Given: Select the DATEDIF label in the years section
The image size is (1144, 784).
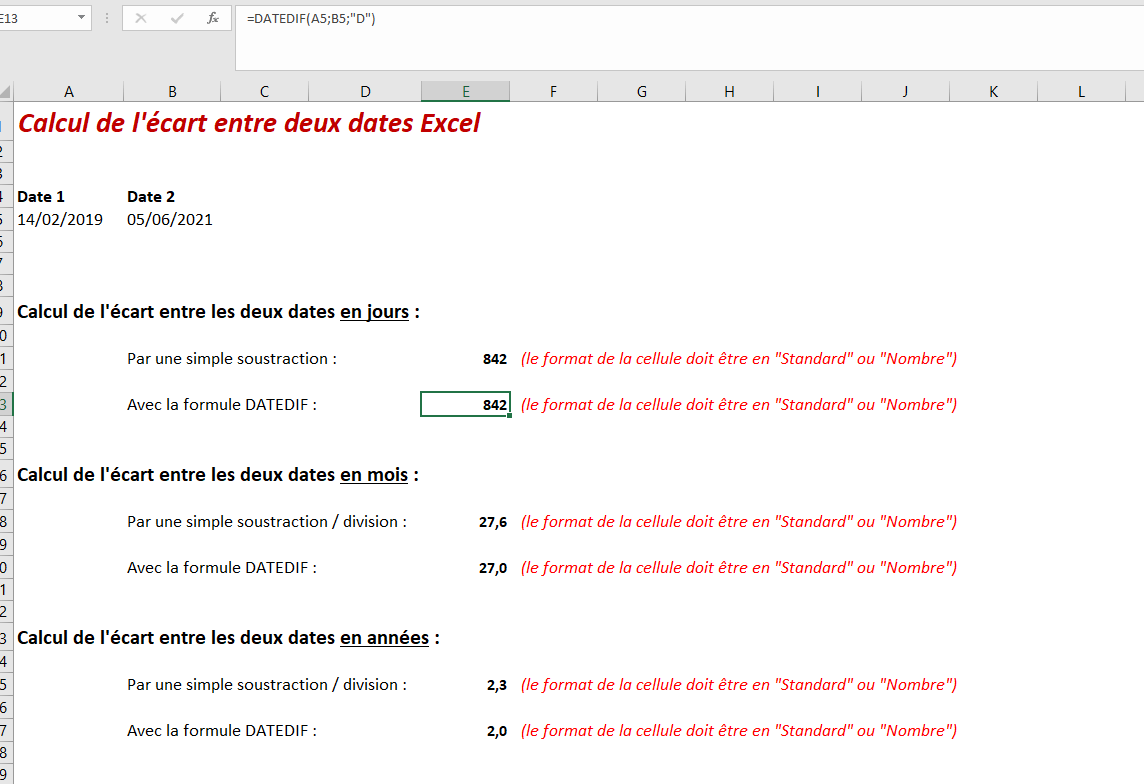Looking at the screenshot, I should [222, 731].
